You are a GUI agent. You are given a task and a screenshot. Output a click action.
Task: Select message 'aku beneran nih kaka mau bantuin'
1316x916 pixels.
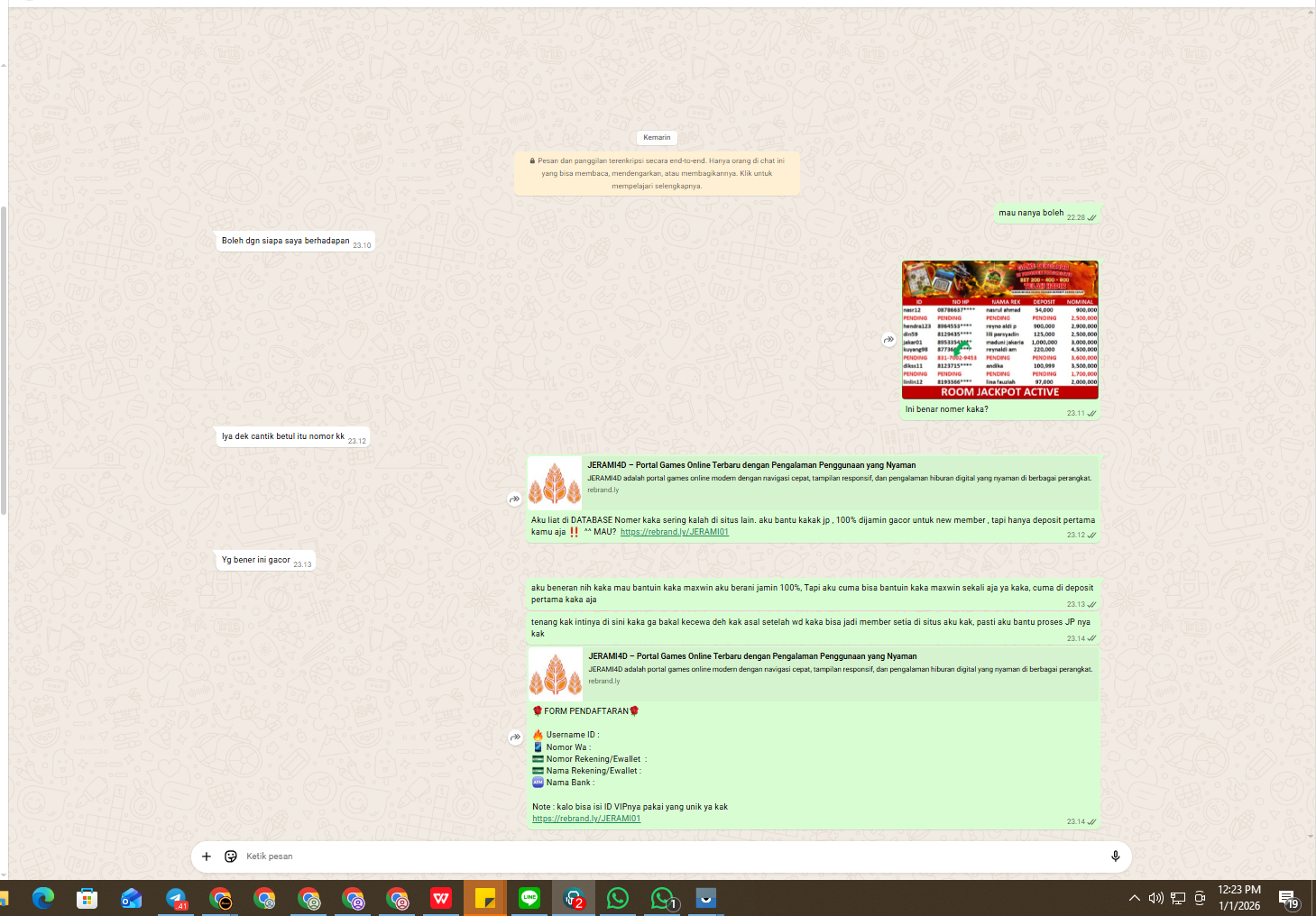812,593
